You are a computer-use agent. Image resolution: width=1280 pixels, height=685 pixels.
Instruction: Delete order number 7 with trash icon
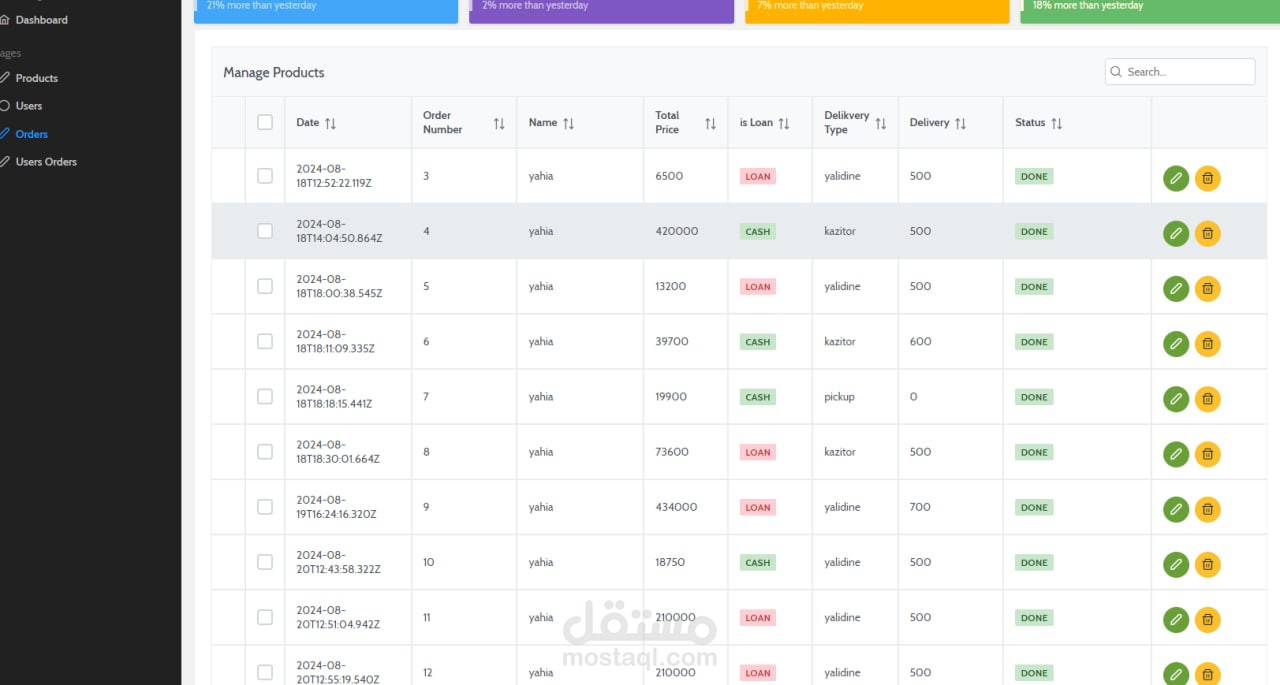click(x=1208, y=399)
